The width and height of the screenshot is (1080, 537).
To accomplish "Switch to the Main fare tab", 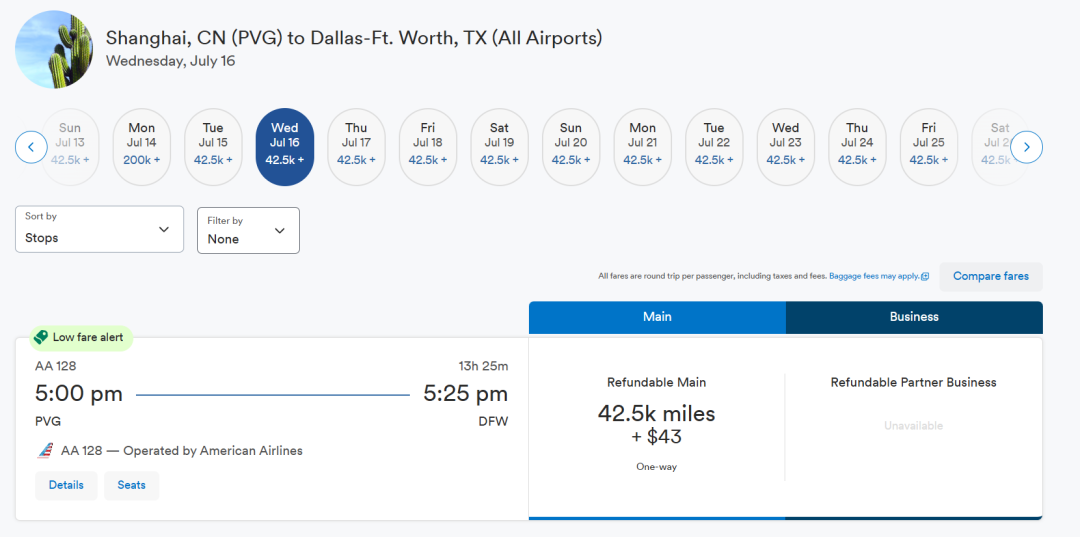I will 657,317.
